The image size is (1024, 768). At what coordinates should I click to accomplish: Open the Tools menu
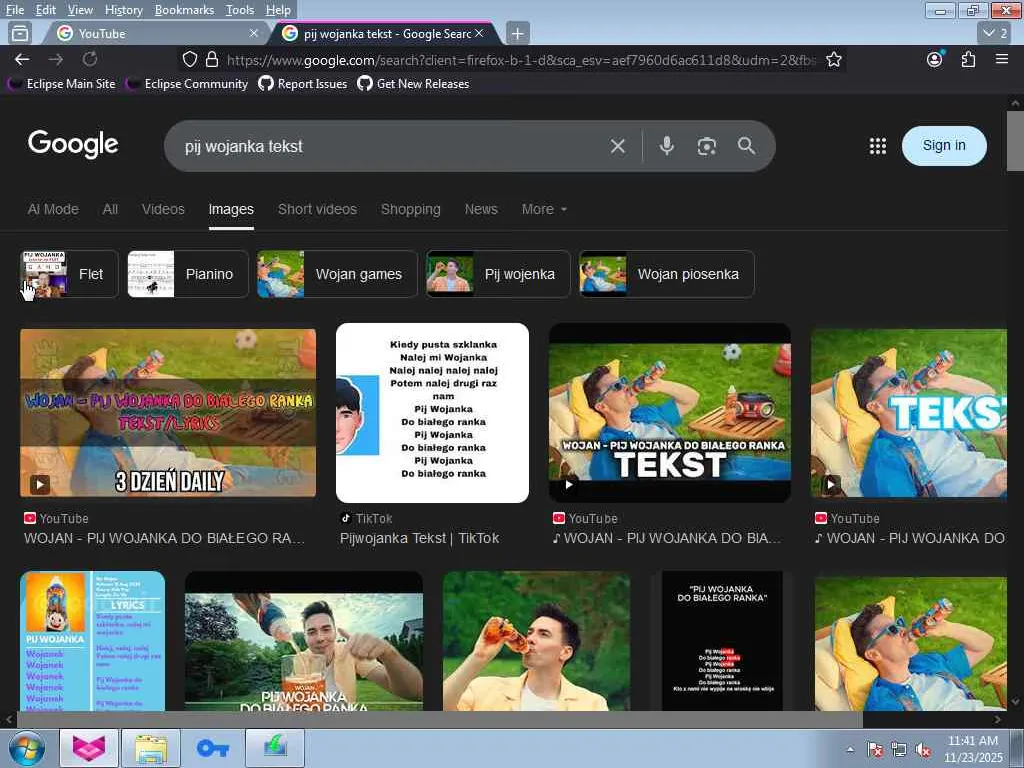coord(240,10)
